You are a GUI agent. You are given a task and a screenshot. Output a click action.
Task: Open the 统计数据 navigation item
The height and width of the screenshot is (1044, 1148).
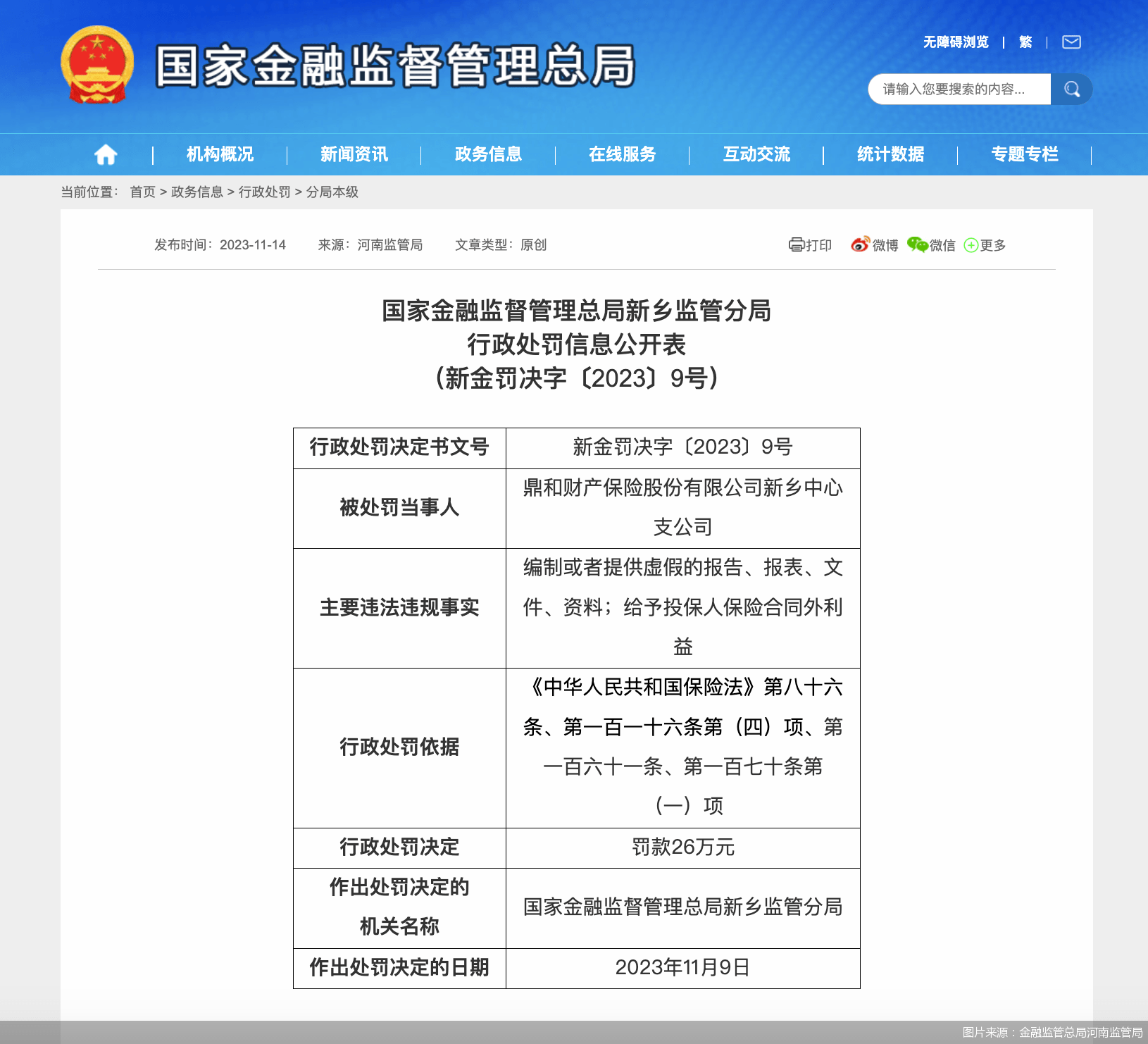tap(890, 154)
